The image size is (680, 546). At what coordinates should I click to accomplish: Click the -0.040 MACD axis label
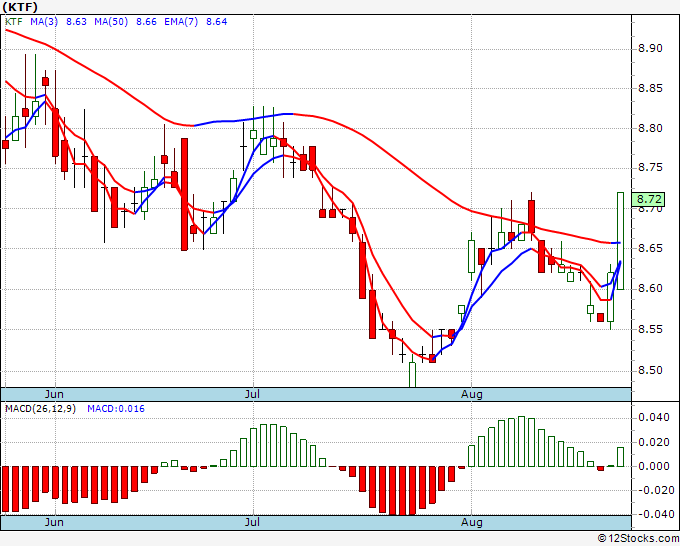pyautogui.click(x=655, y=514)
